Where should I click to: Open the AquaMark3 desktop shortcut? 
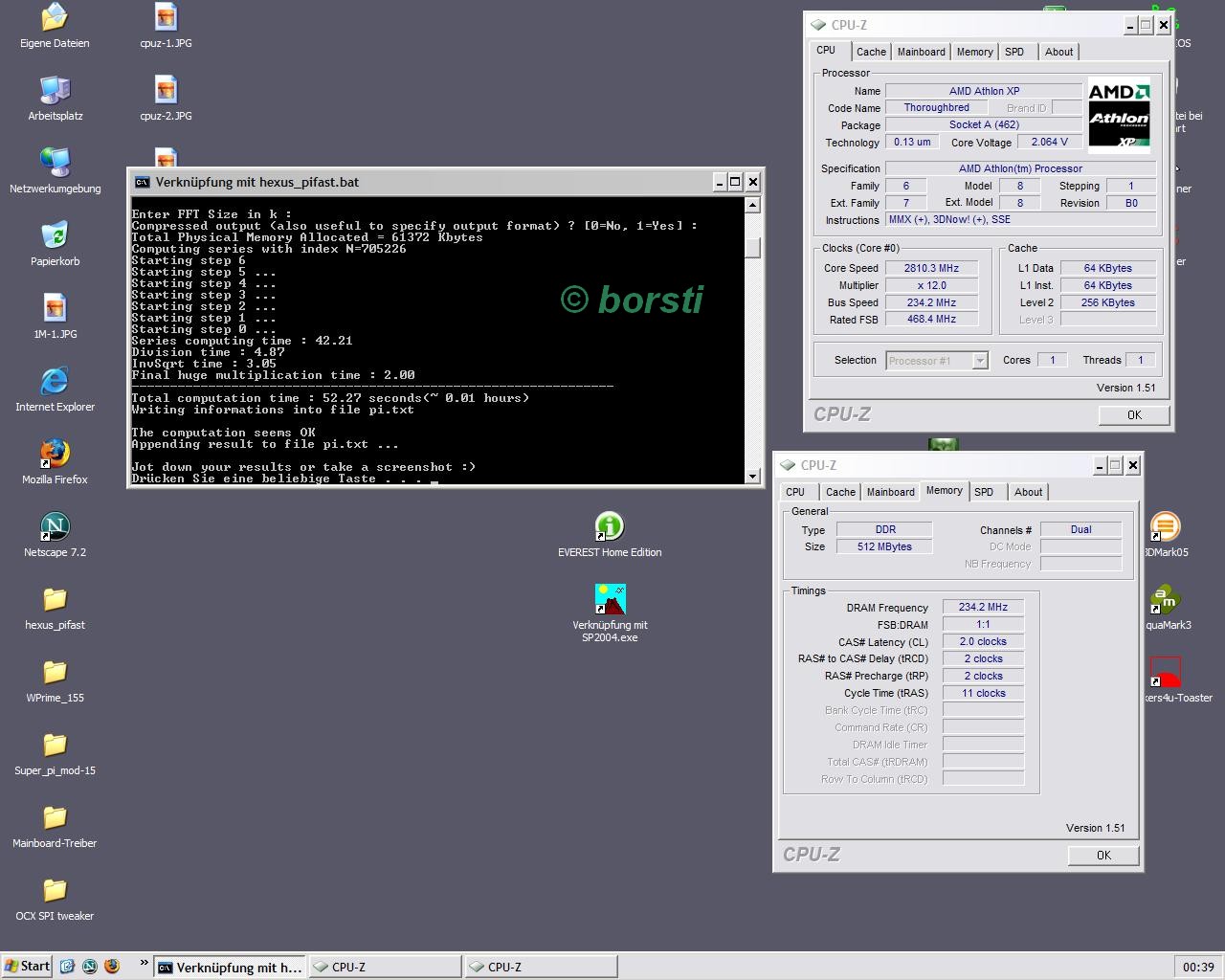tap(1165, 600)
